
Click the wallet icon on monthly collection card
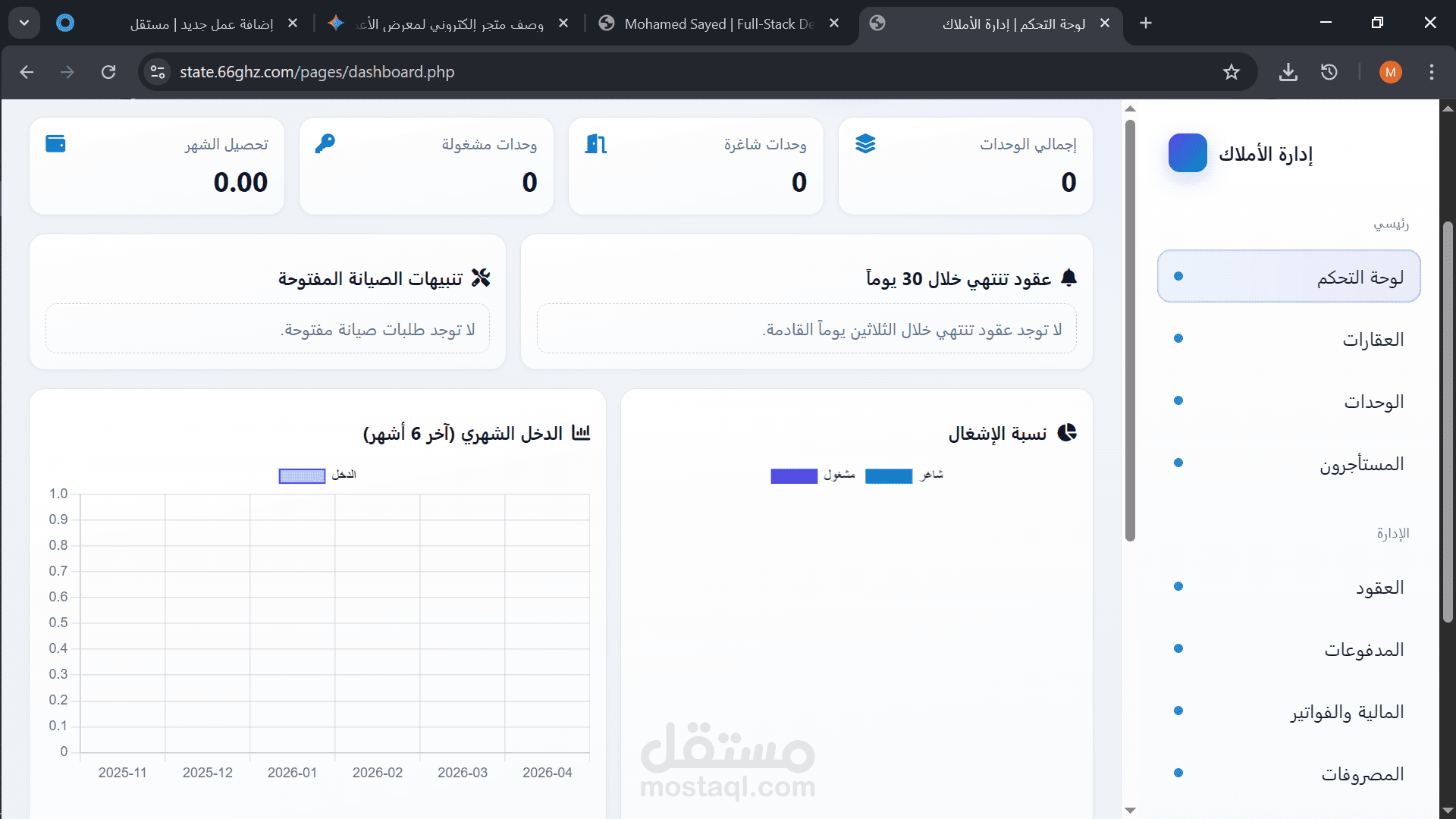coord(55,143)
